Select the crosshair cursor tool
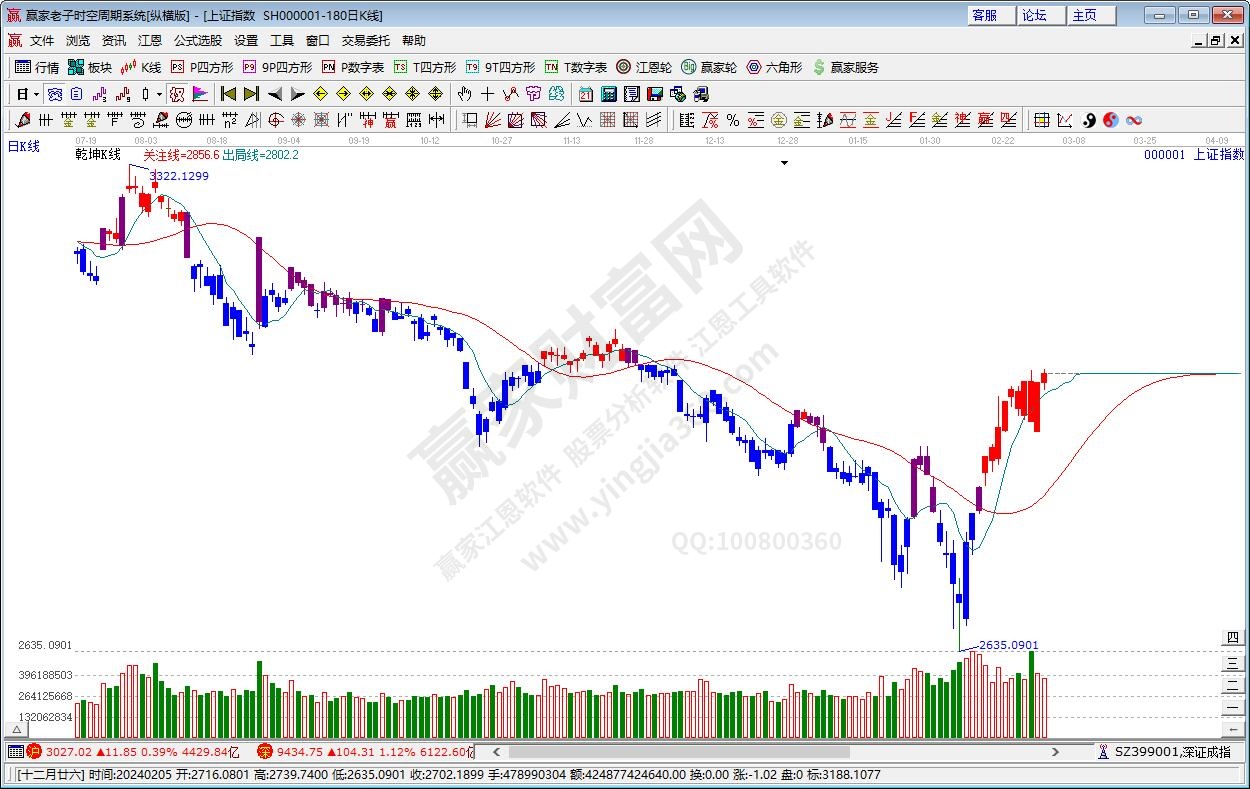1250x789 pixels. click(487, 94)
